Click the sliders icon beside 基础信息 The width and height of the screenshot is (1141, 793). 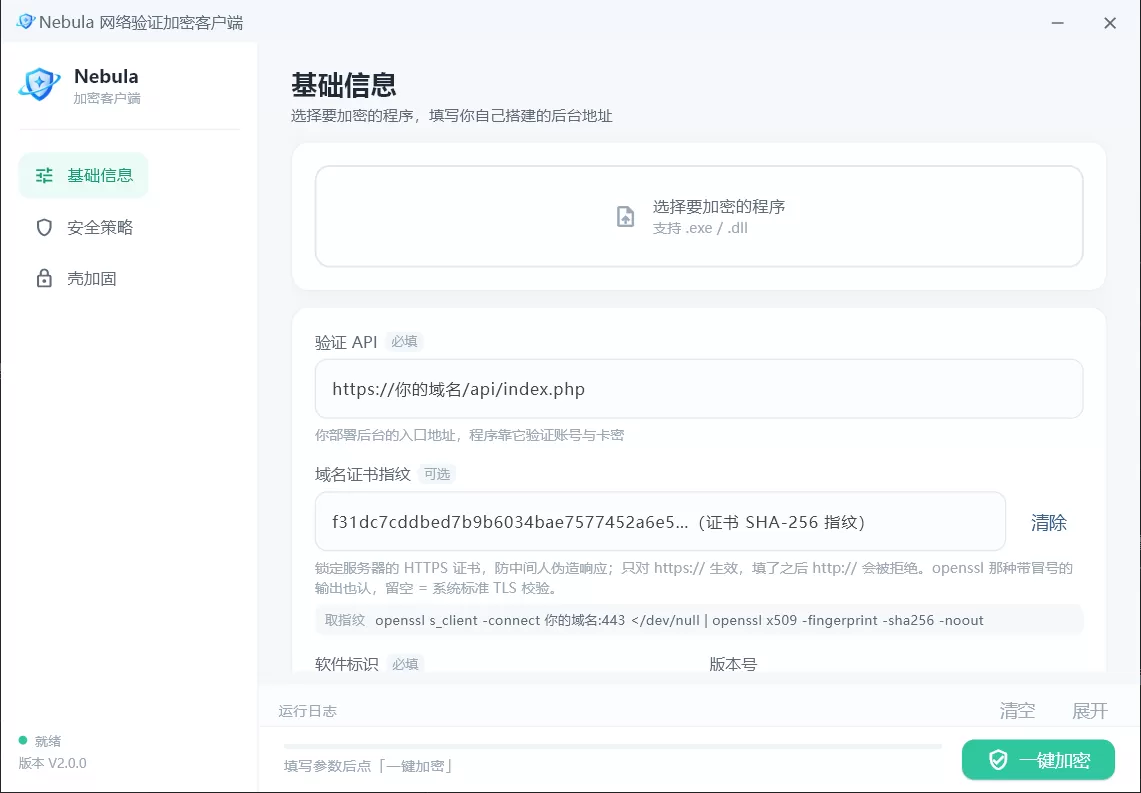click(44, 175)
